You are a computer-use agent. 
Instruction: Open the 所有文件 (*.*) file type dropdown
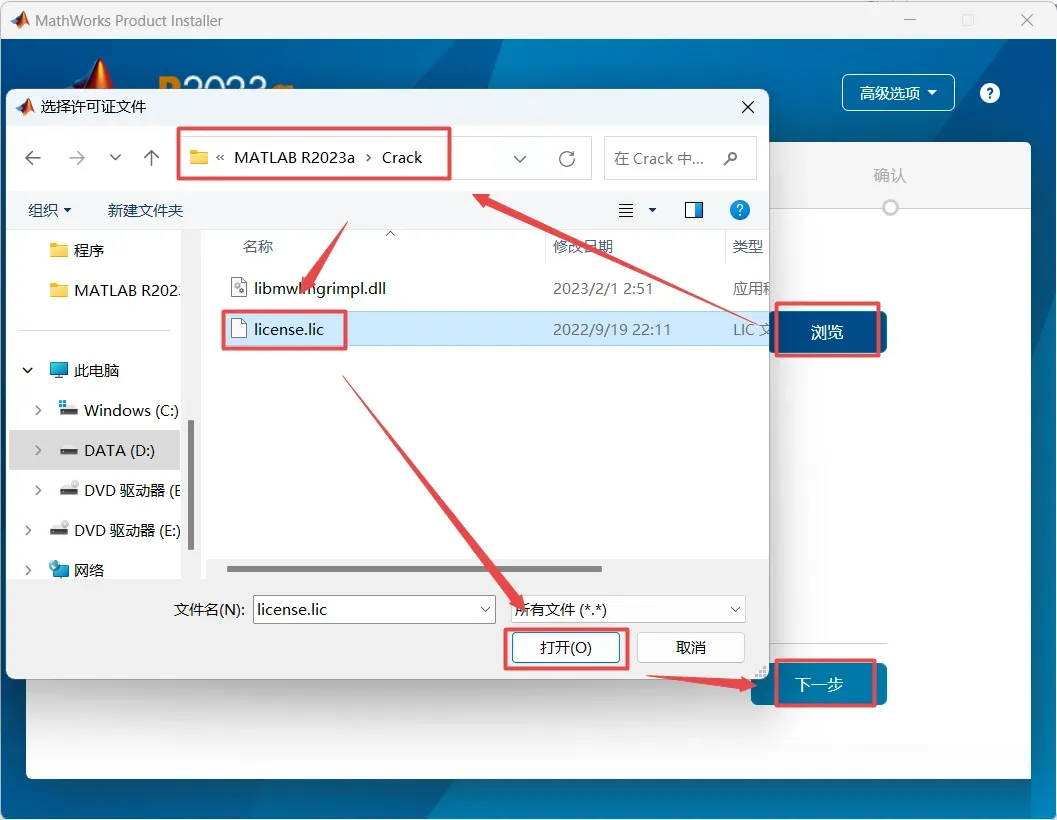tap(628, 610)
